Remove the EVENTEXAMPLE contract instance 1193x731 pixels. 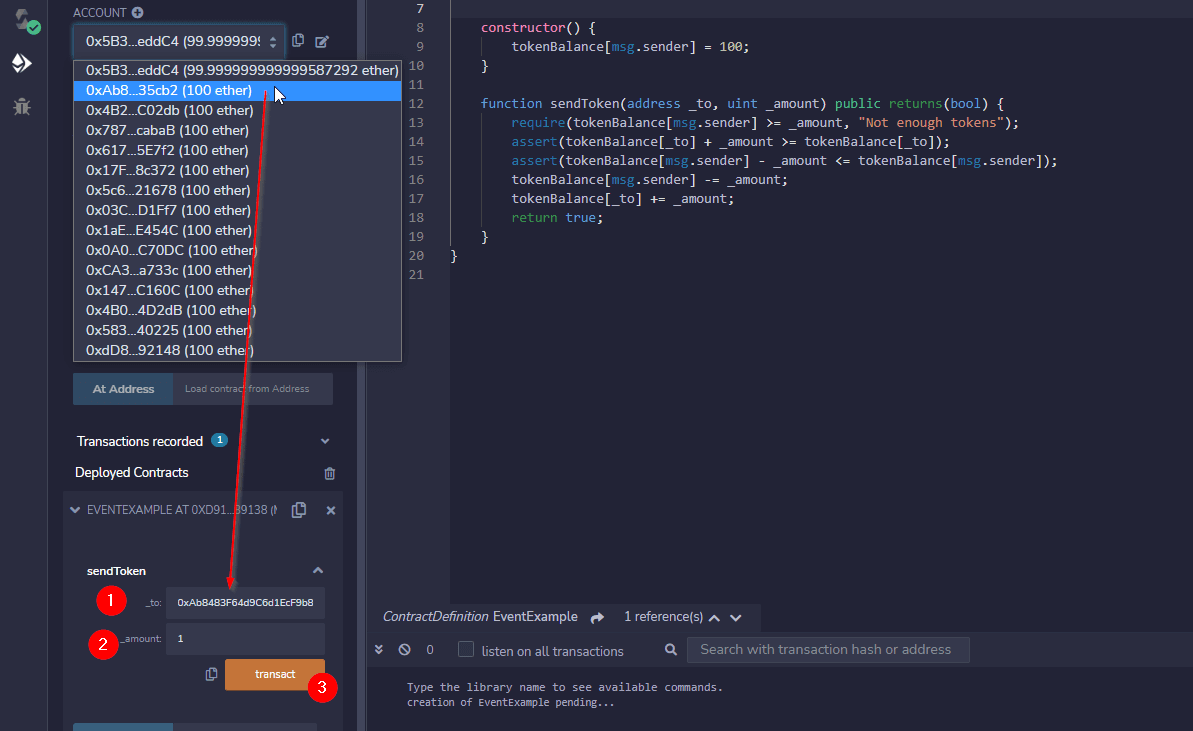coord(330,510)
